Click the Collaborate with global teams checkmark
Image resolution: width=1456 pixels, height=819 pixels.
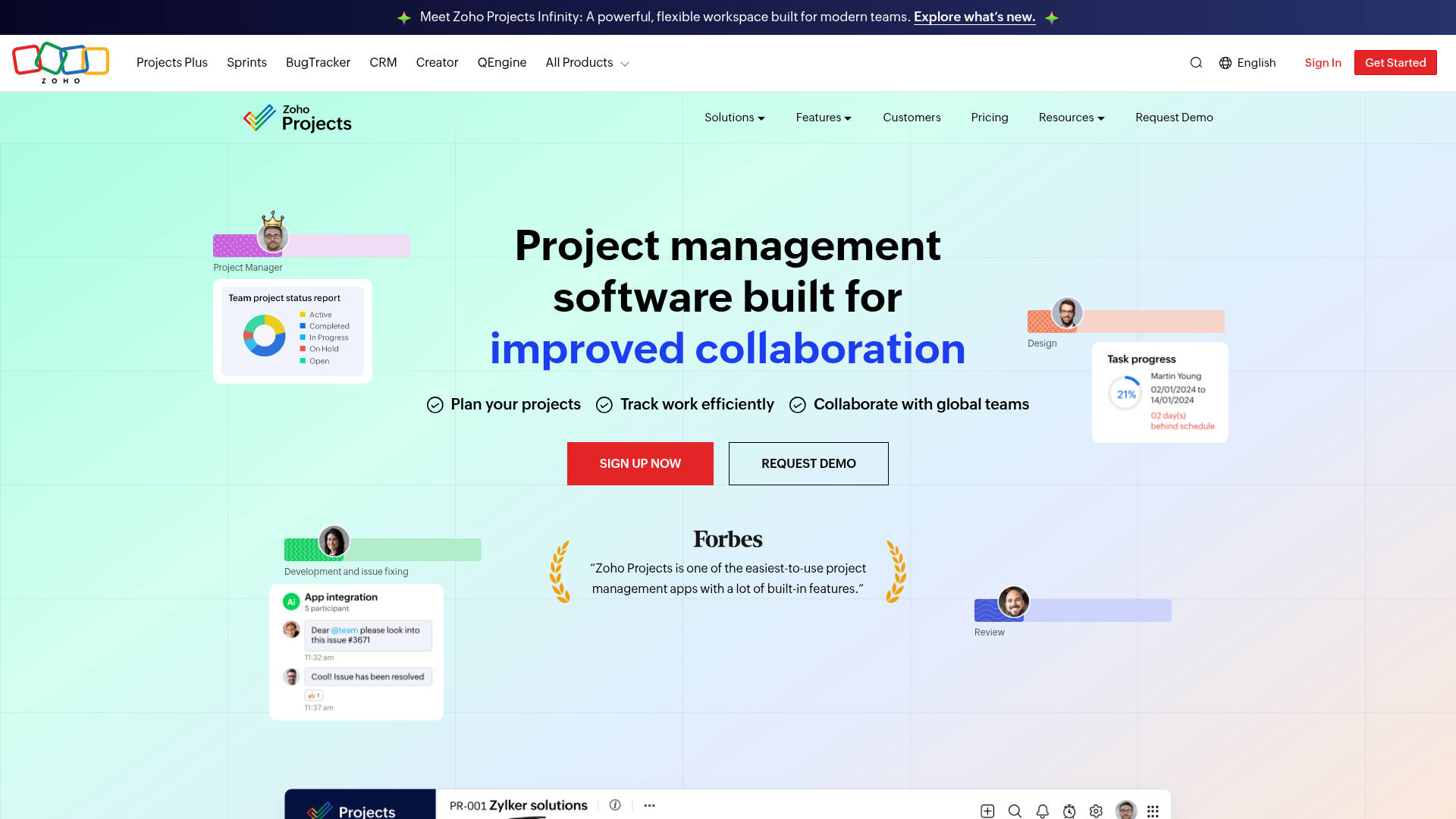(x=798, y=405)
